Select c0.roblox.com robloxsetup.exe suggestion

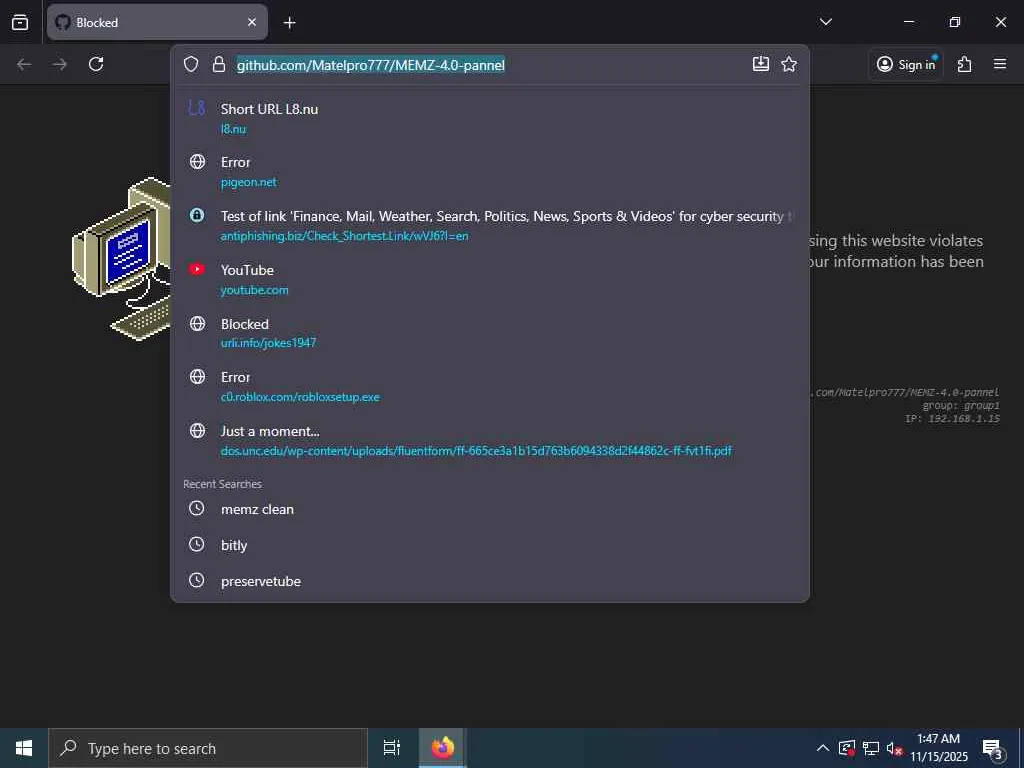[490, 387]
